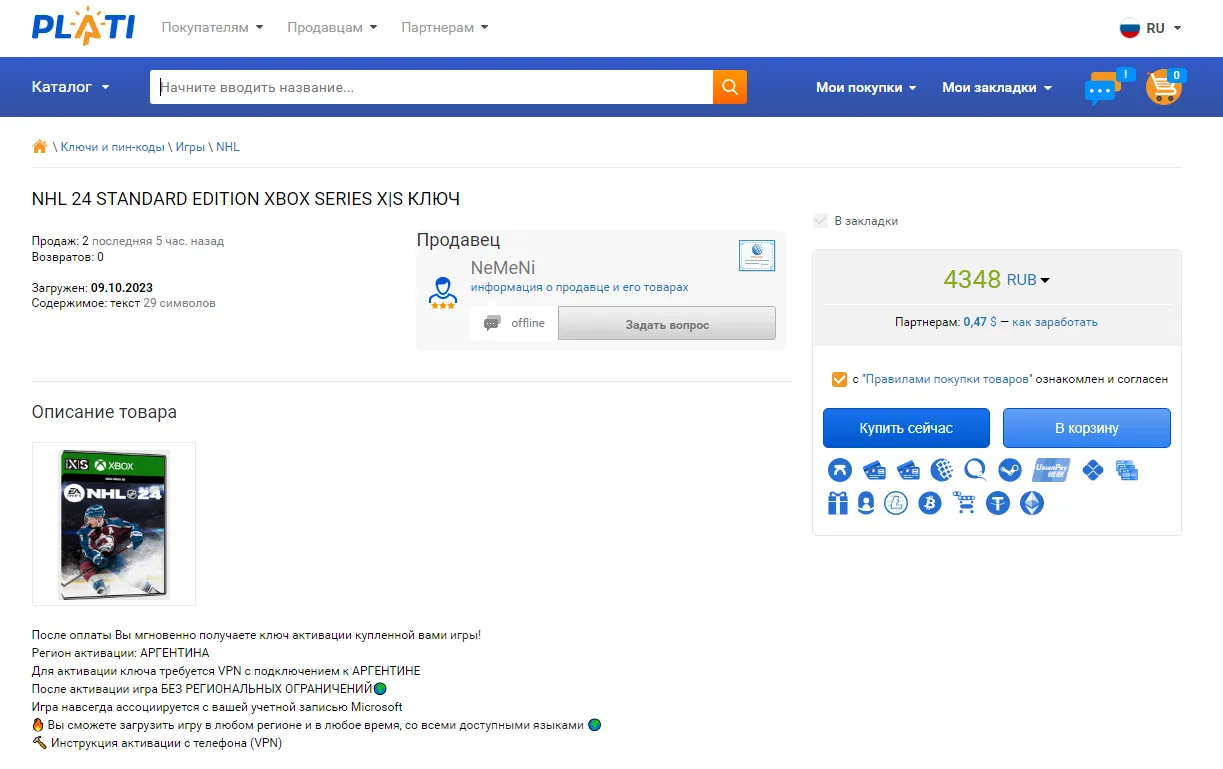Open the shopping cart icon
The height and width of the screenshot is (769, 1223).
pyautogui.click(x=1165, y=87)
